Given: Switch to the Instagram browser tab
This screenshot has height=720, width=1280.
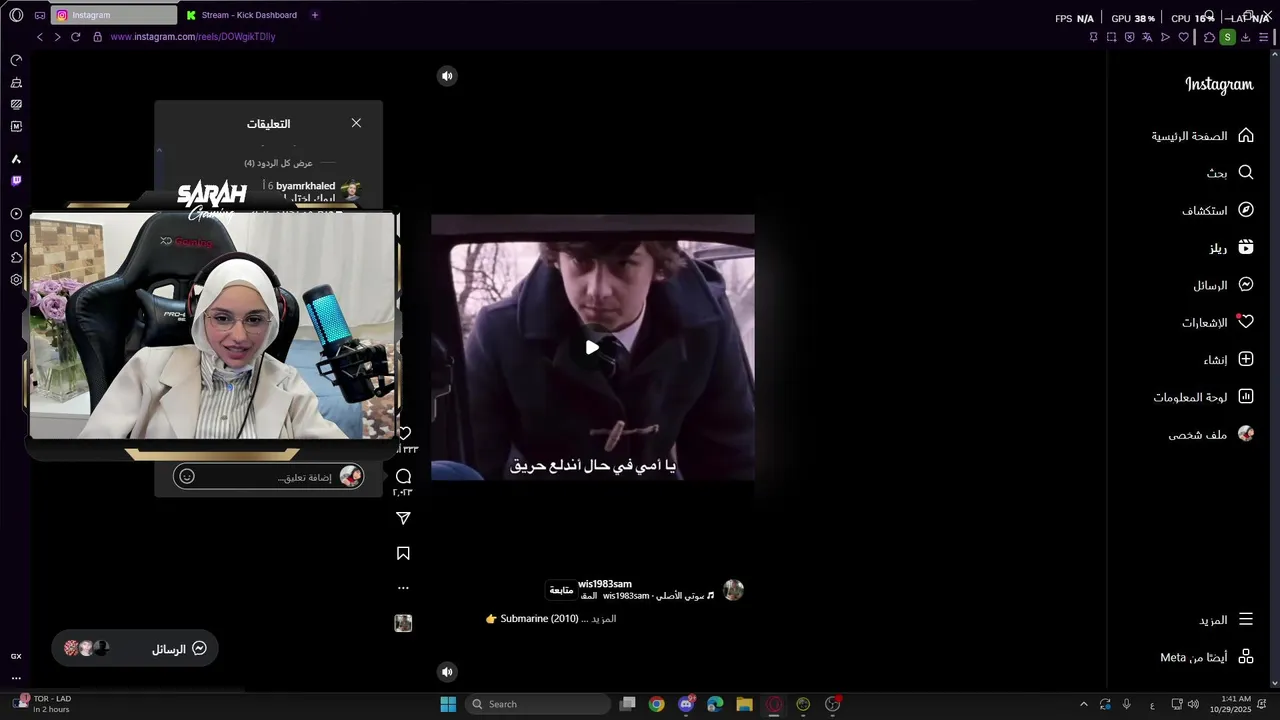Looking at the screenshot, I should point(114,15).
